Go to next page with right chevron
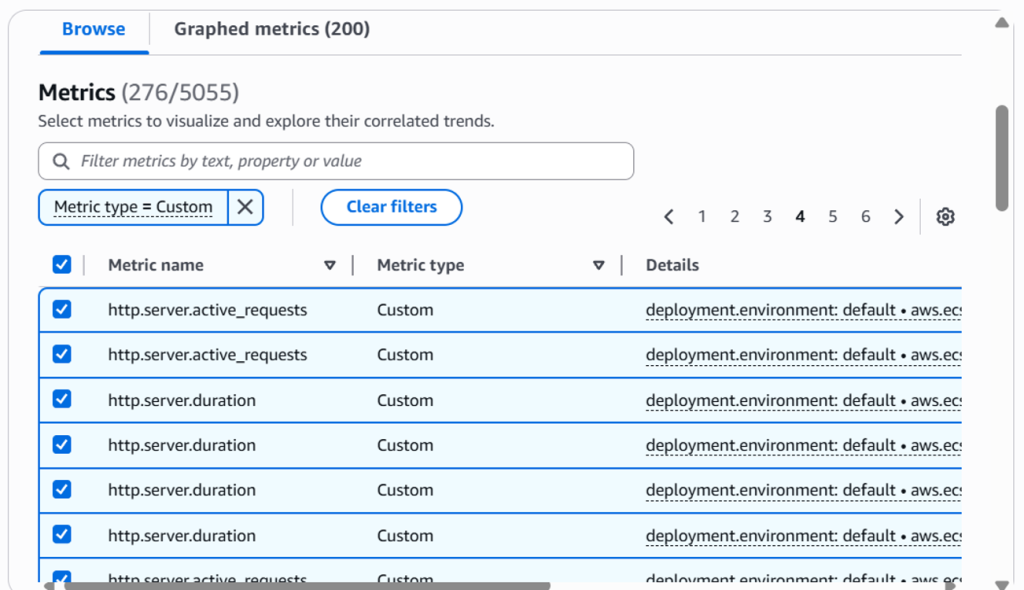Viewport: 1024px width, 590px height. [x=898, y=216]
